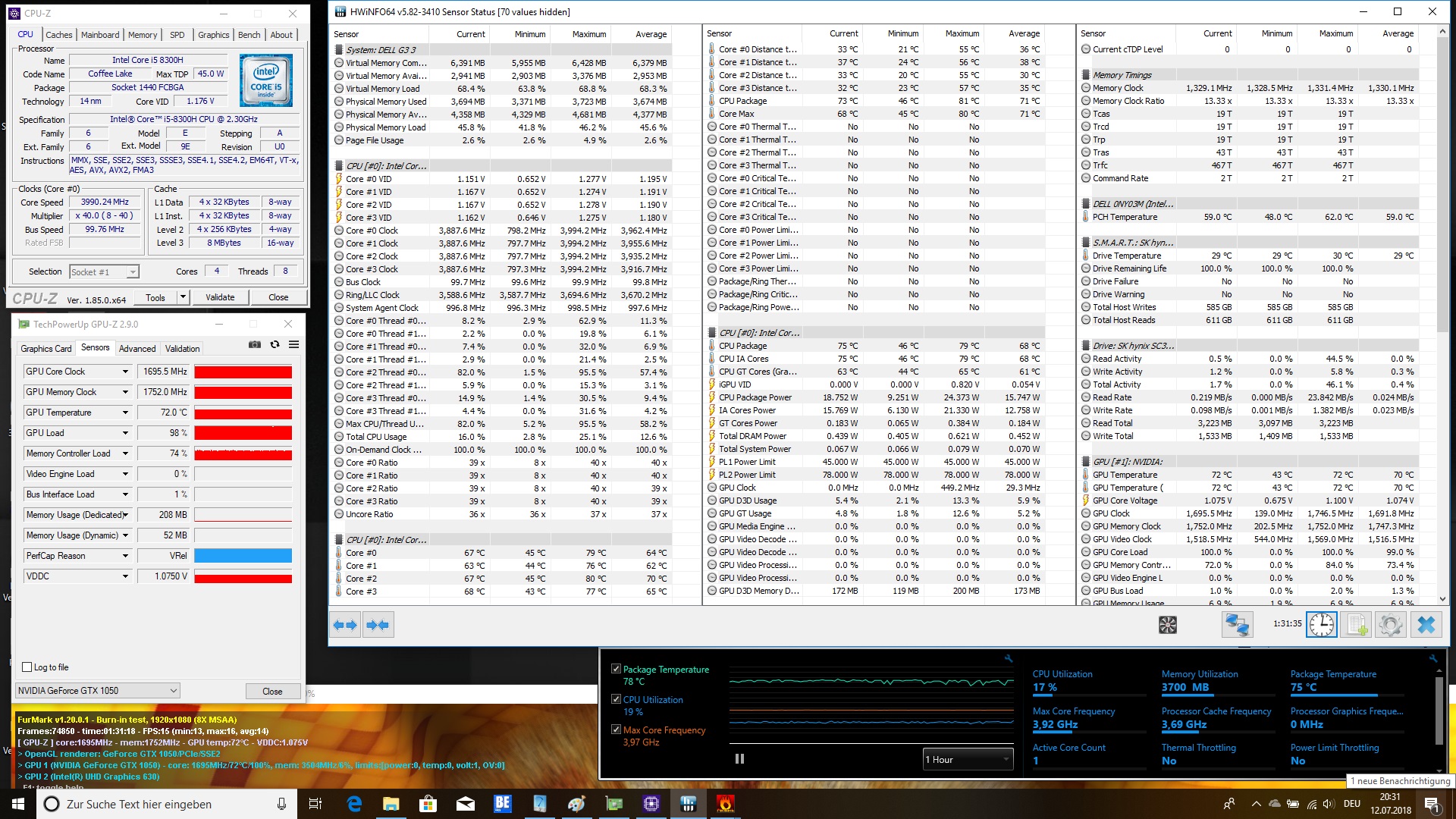
Task: Click HWiNFO log sheet icon
Action: pyautogui.click(x=1355, y=625)
